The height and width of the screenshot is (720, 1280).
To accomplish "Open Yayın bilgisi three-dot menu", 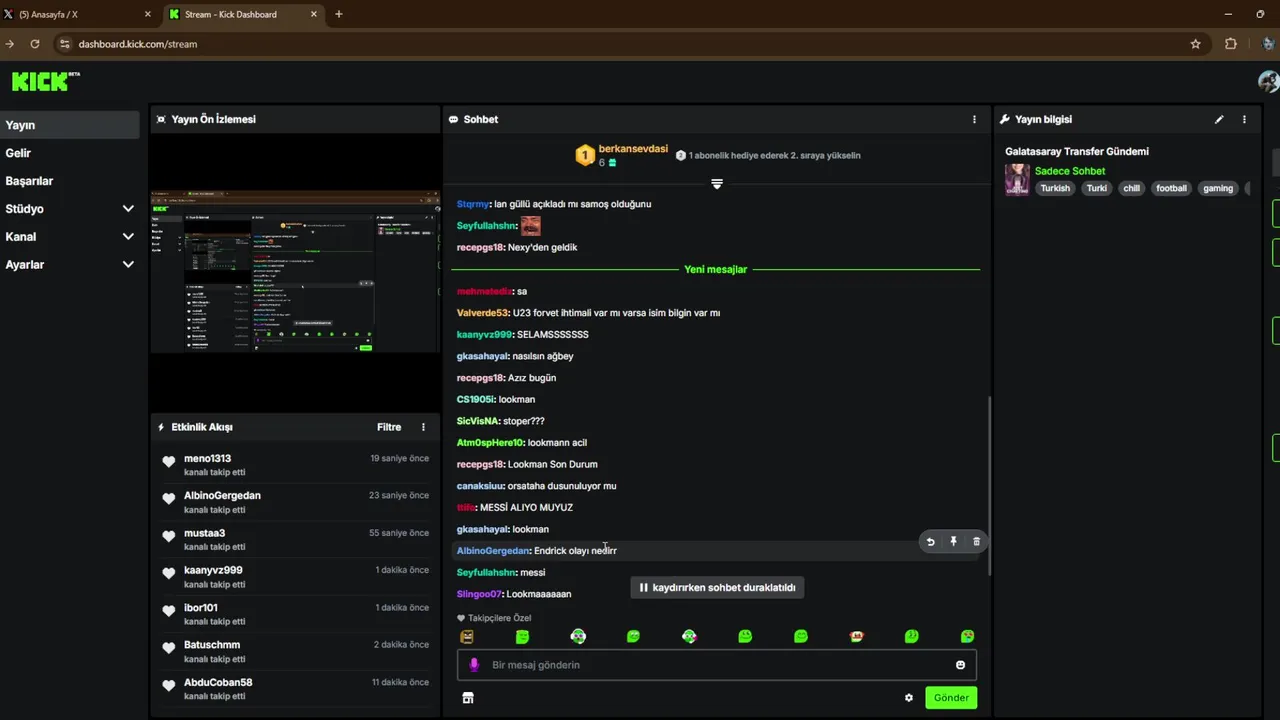I will (x=1244, y=119).
